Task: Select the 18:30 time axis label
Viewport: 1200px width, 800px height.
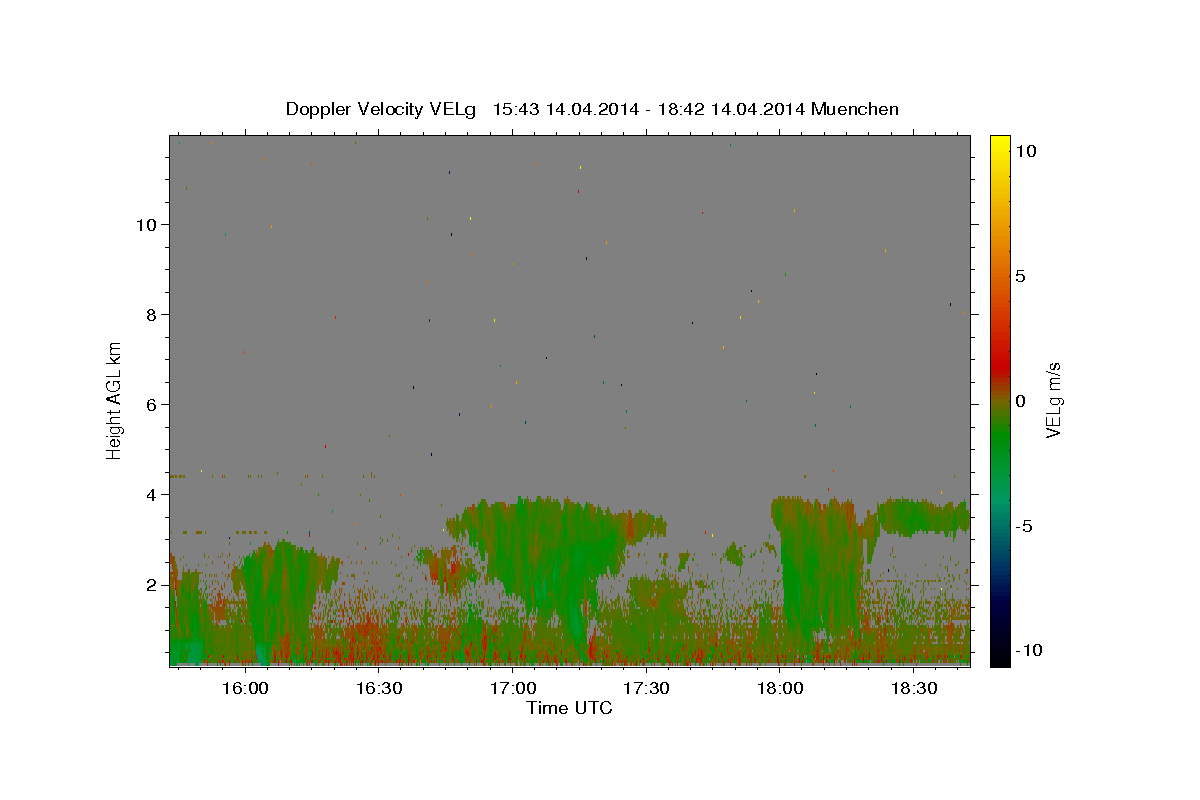Action: [x=914, y=689]
